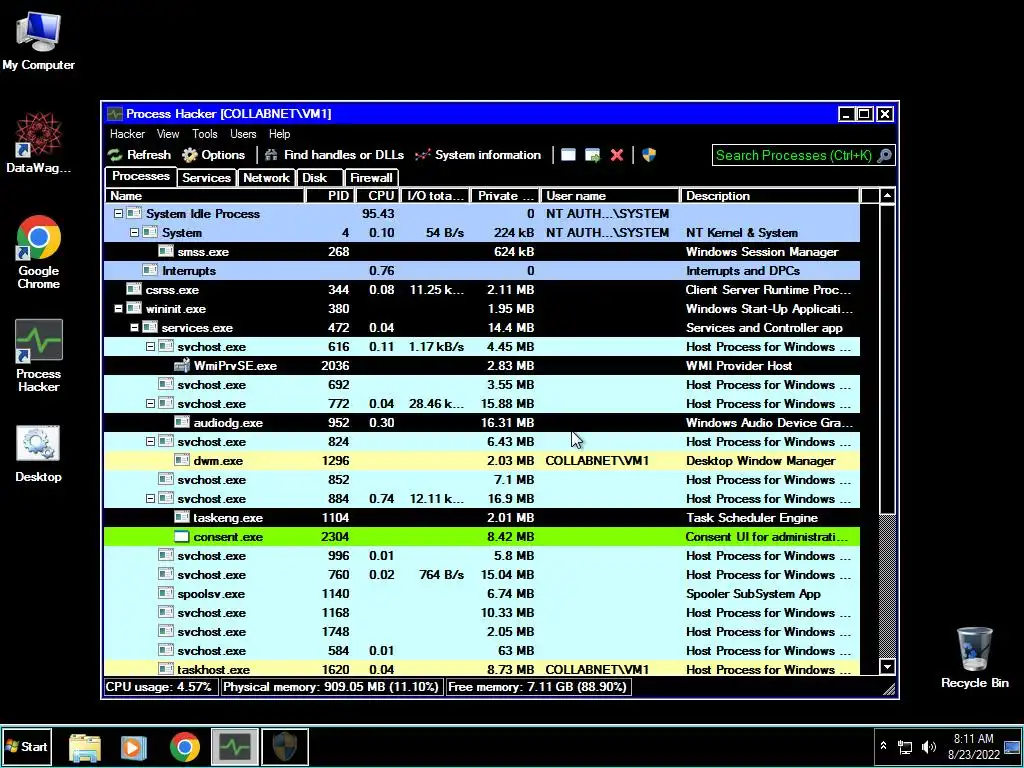The width and height of the screenshot is (1024, 768).
Task: Select the audiodg.exe process
Action: pos(482,423)
